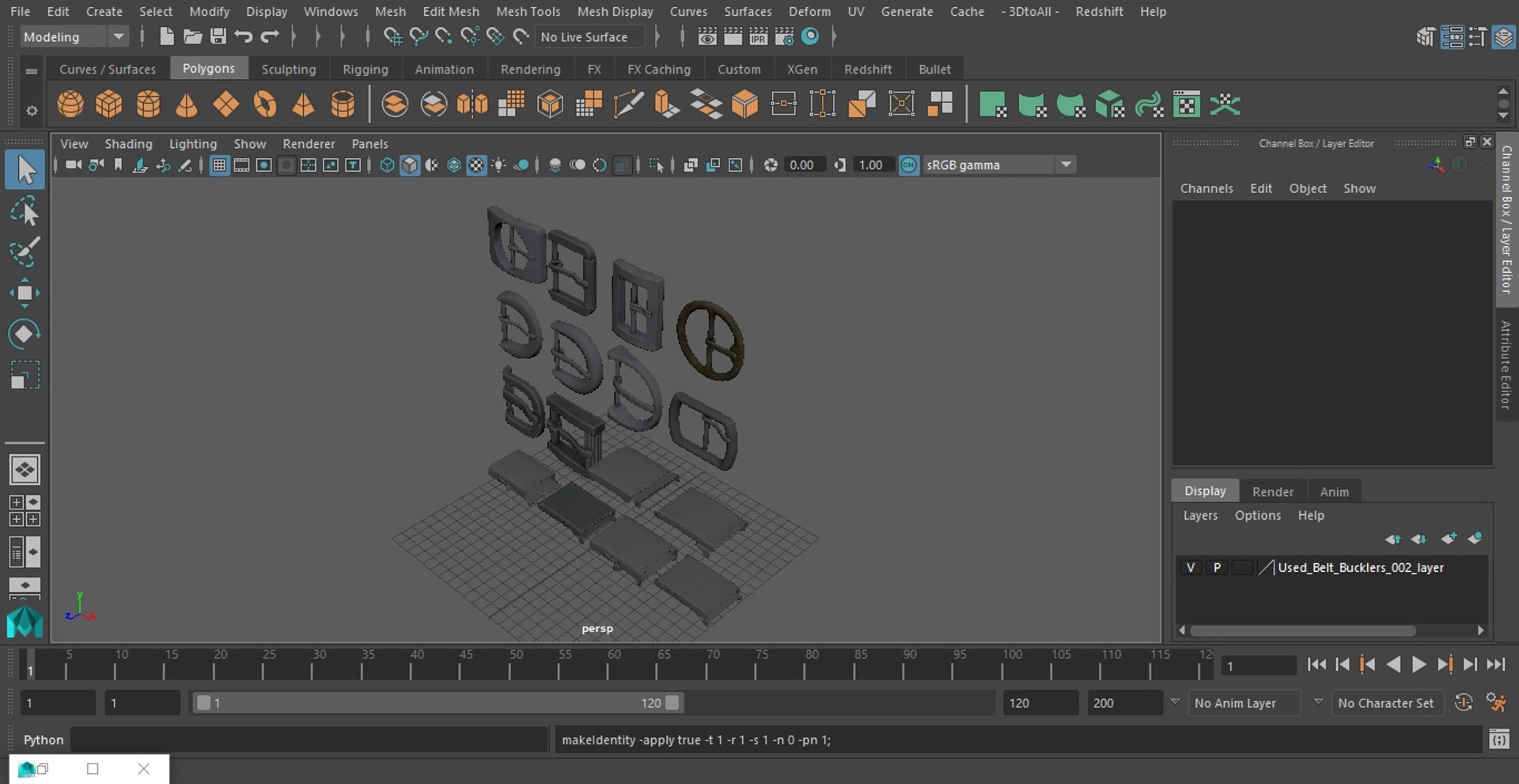Open the shelf tab selector menu

32,70
